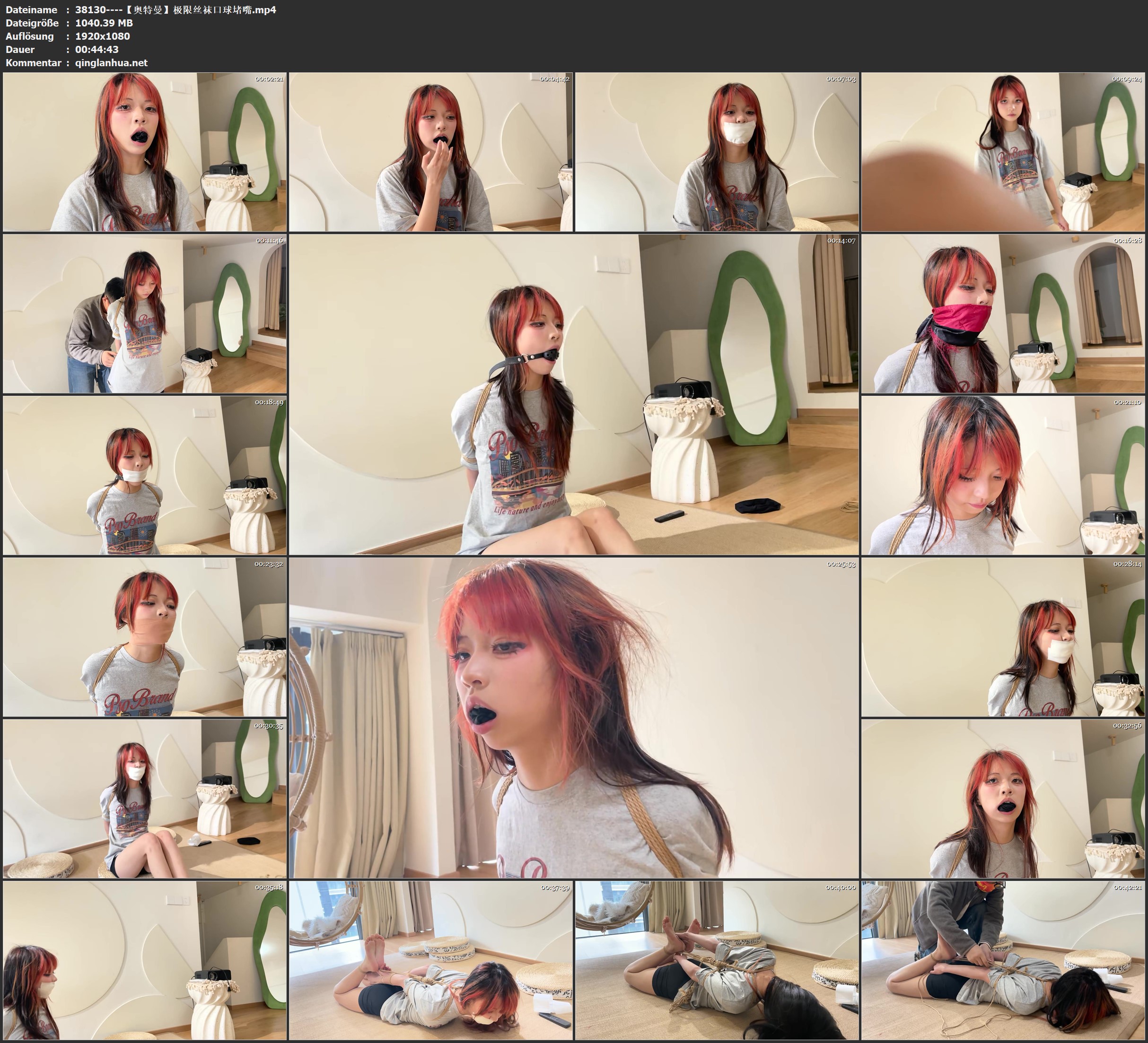Pick the frame labeled 00:09:24
The image size is (1148, 1043).
1003,152
